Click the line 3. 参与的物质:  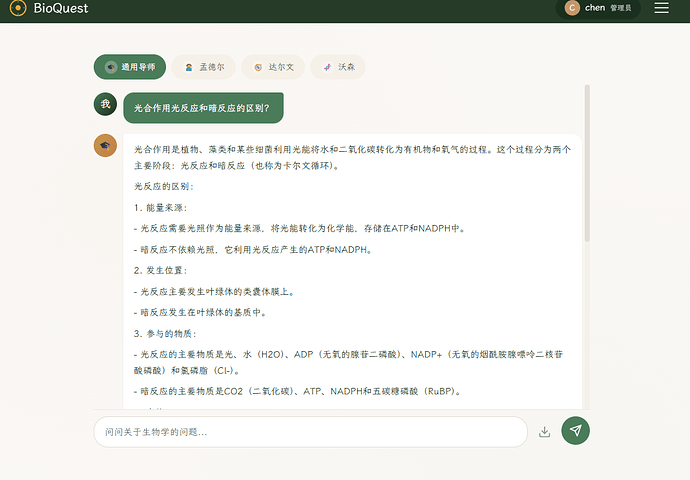pos(165,334)
